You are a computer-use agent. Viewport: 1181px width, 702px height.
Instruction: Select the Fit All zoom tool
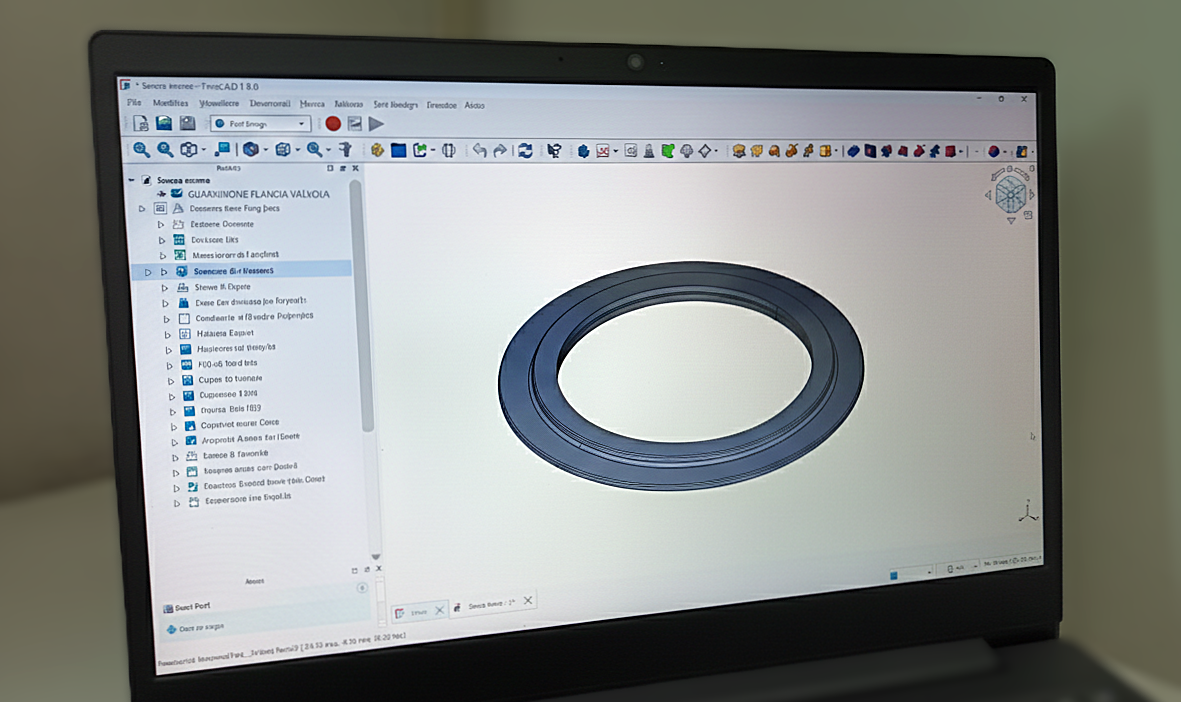[x=141, y=150]
